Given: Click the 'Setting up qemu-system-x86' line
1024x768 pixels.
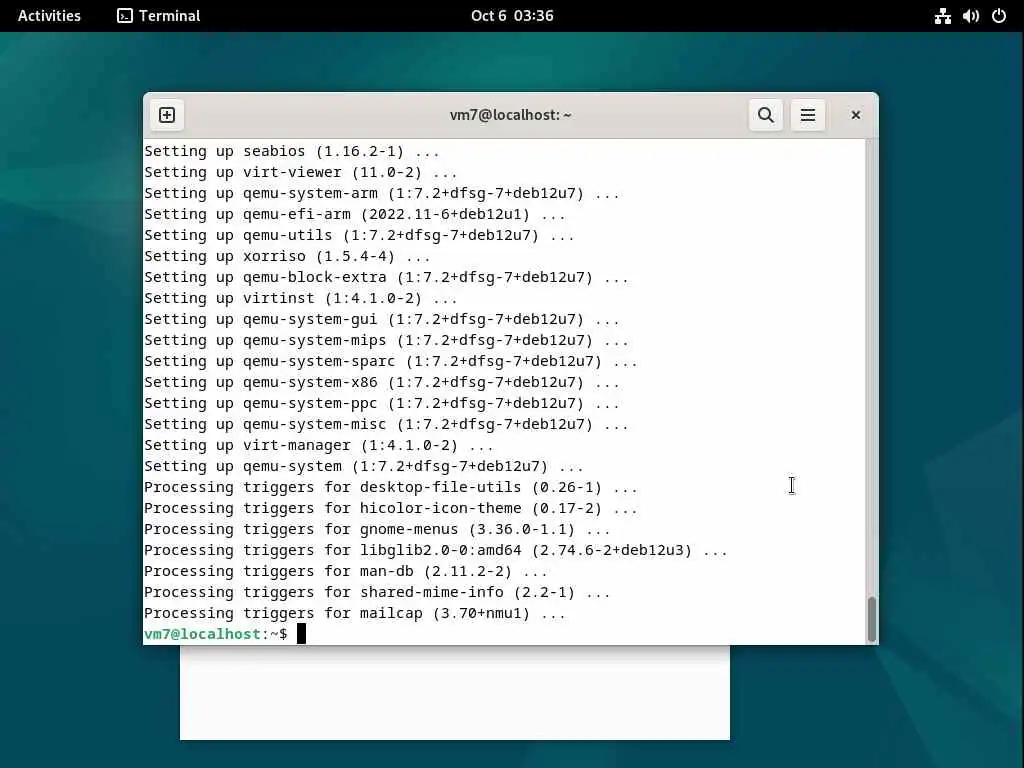Looking at the screenshot, I should pos(381,382).
